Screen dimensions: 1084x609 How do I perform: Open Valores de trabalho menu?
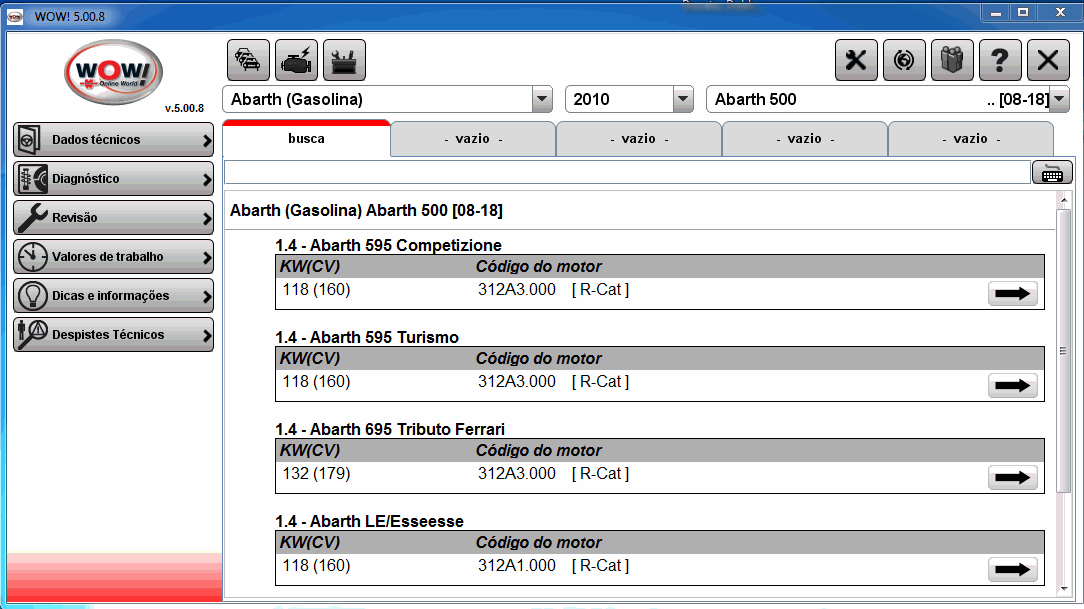click(x=113, y=257)
